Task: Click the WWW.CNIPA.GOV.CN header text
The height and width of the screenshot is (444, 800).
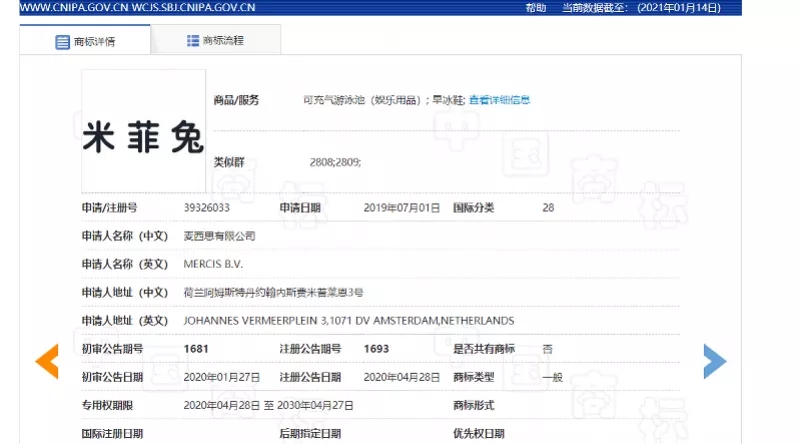Action: click(x=73, y=8)
